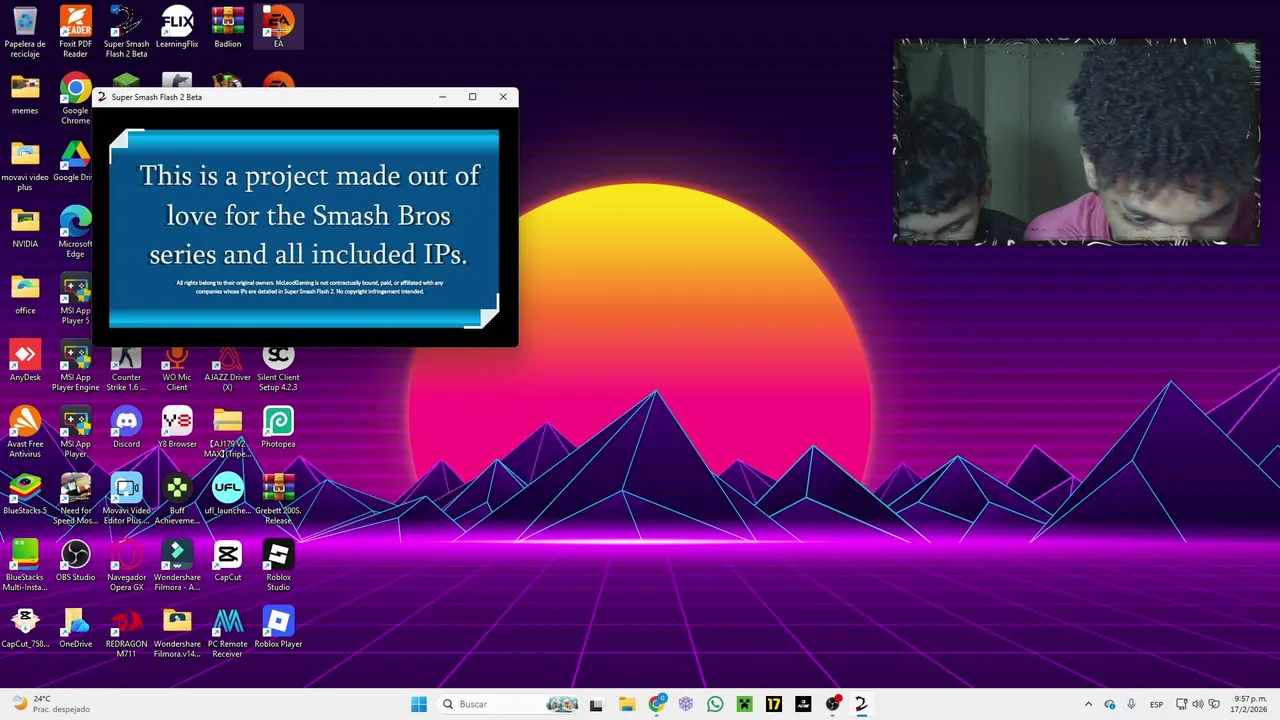Open the Windows Start menu
The width and height of the screenshot is (1280, 720).
tap(419, 704)
